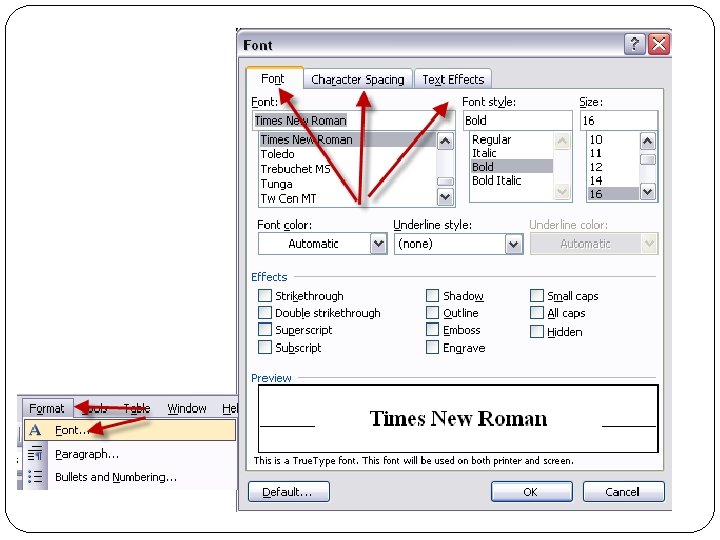Tick the Subscript checkbox

pyautogui.click(x=264, y=347)
